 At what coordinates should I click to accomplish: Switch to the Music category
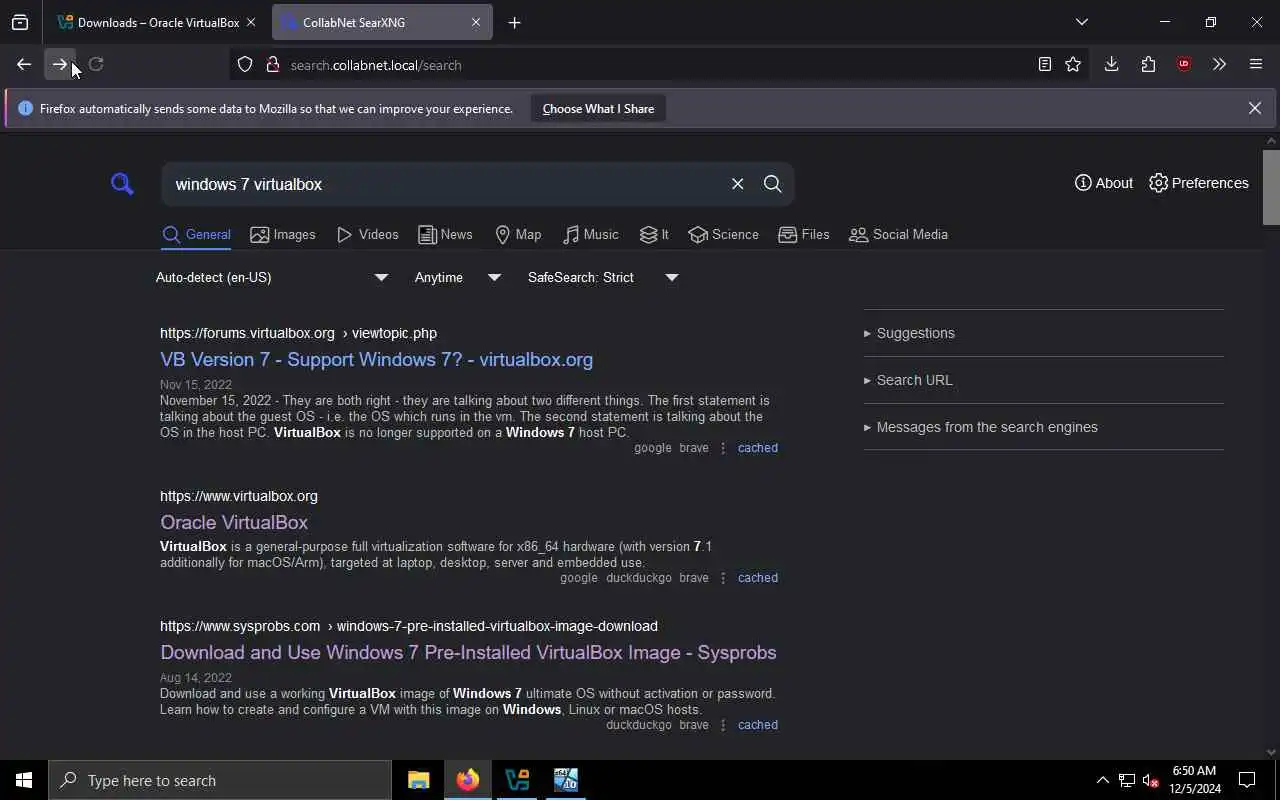591,235
